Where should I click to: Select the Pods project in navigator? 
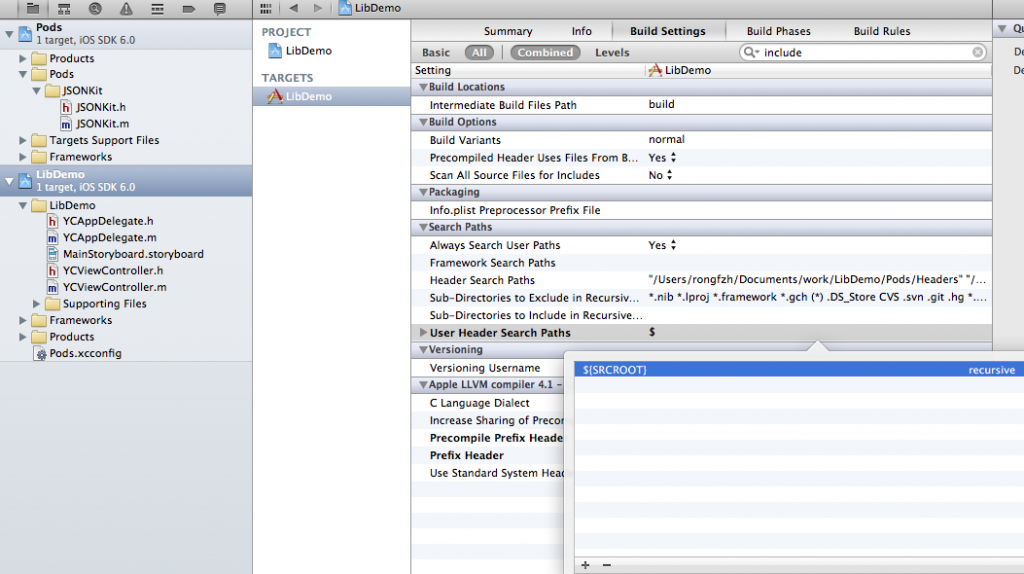coord(126,33)
